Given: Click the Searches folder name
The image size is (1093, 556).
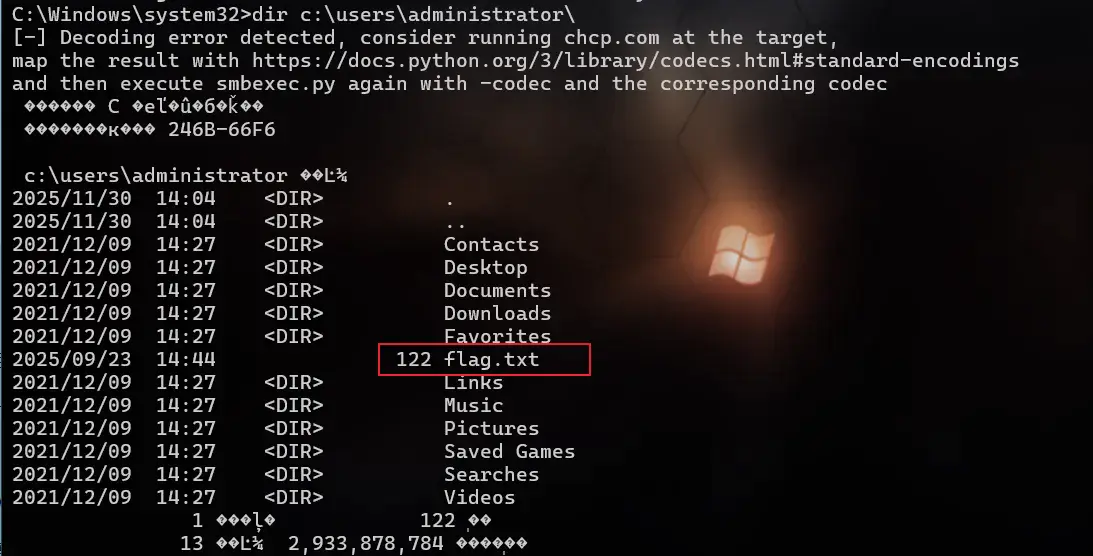Looking at the screenshot, I should tap(491, 474).
